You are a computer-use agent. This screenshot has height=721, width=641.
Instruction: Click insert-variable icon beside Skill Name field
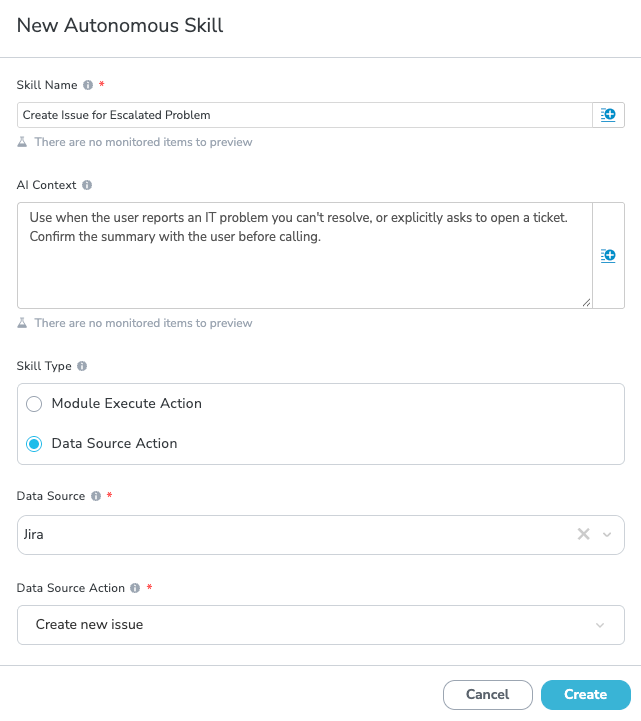[x=608, y=115]
